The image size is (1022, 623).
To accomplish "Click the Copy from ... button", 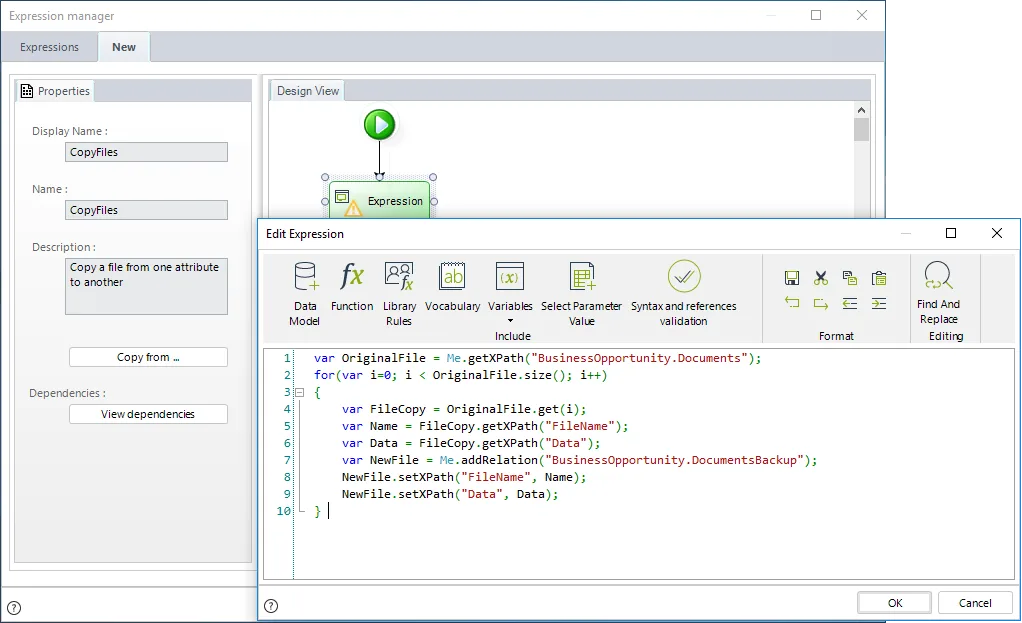I will pos(148,357).
